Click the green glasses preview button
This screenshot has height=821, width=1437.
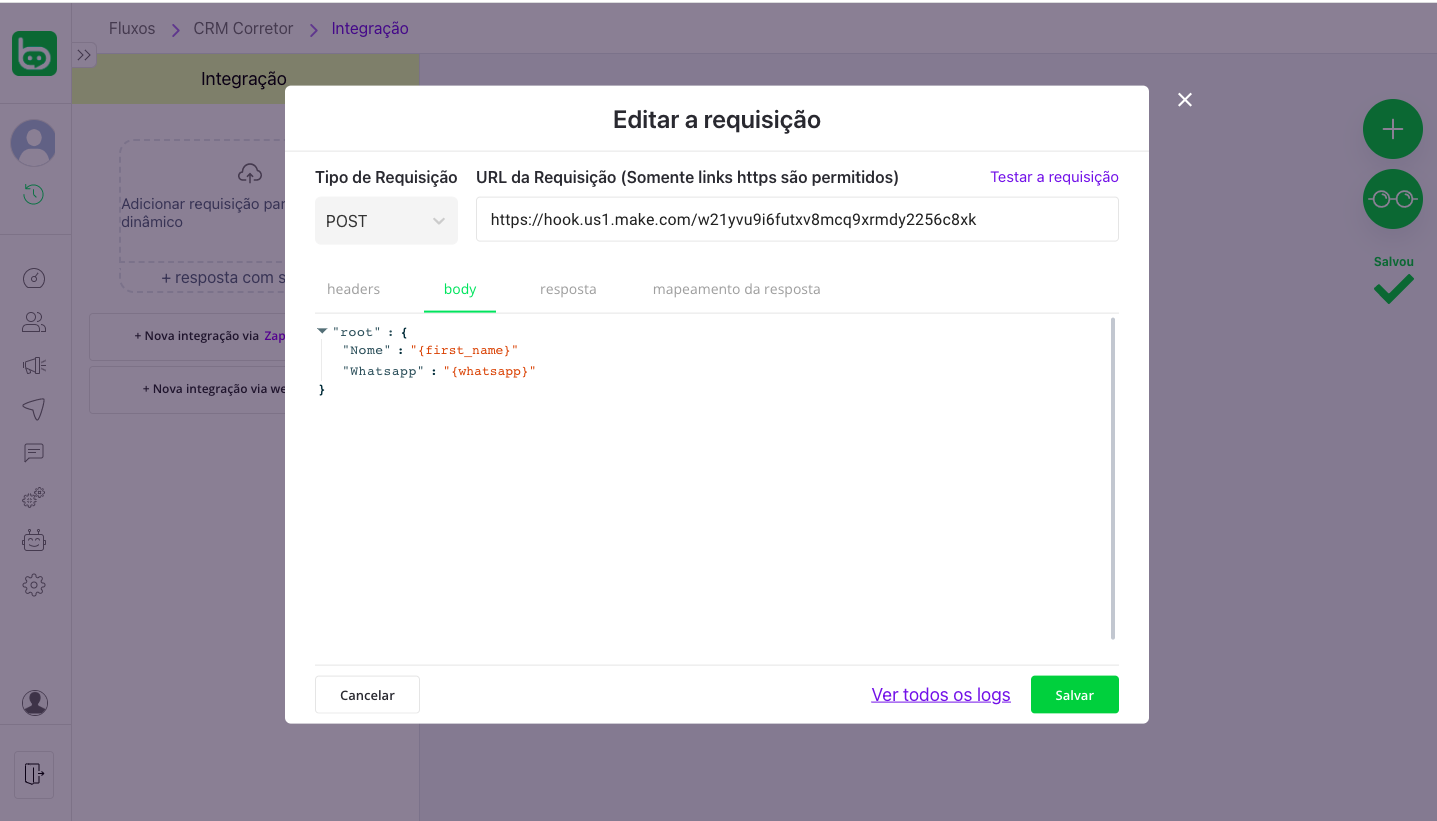click(1392, 199)
